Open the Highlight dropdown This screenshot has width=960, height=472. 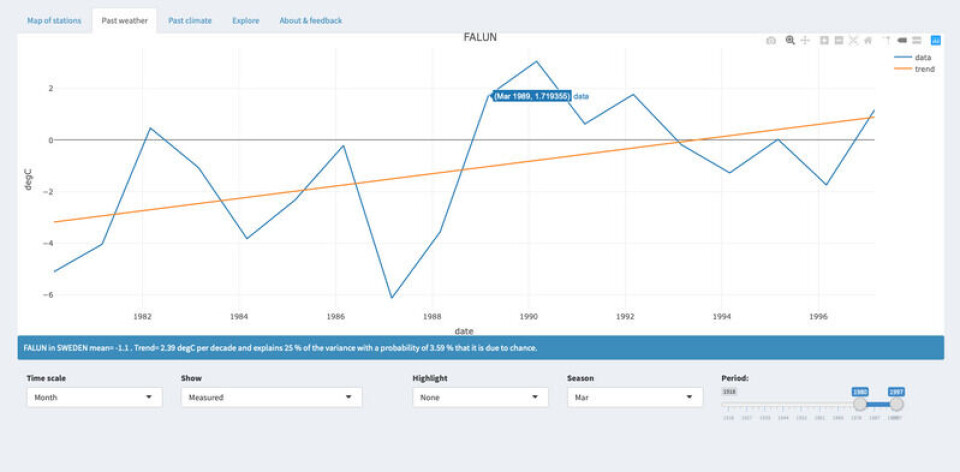480,397
